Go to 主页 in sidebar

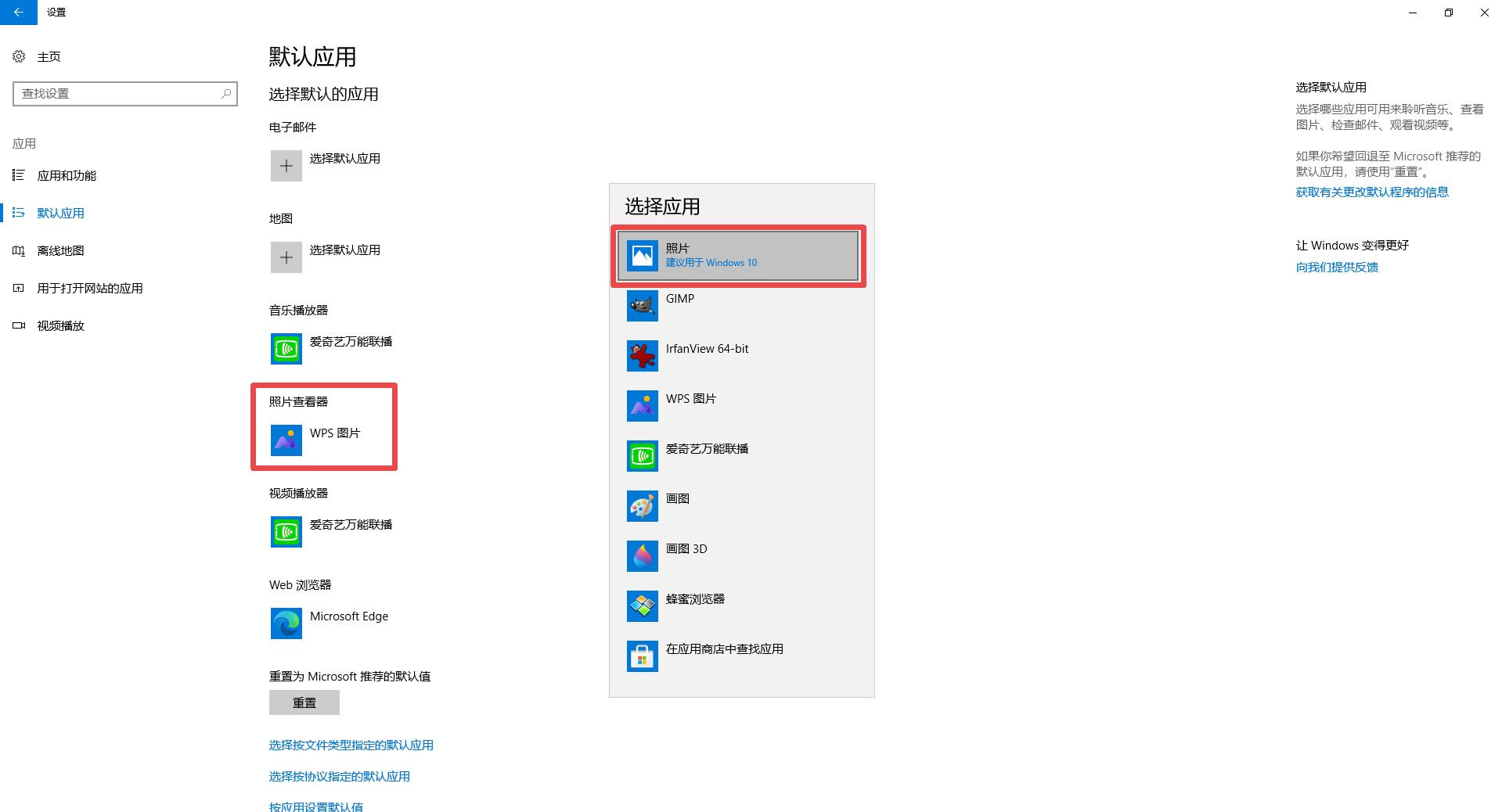(x=49, y=57)
